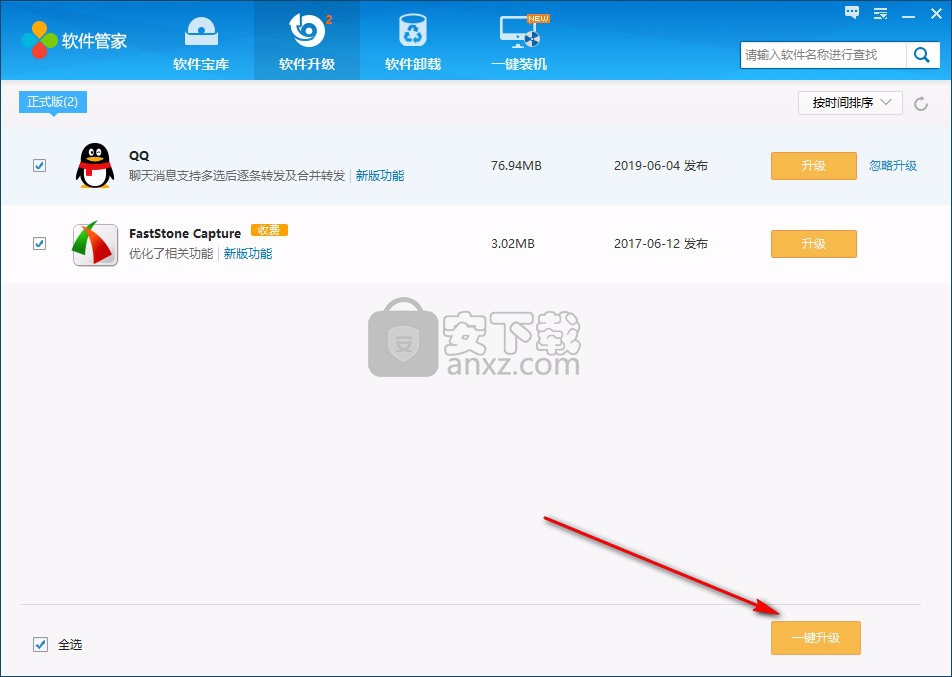Open the 软件卸载 uninstall tab

pyautogui.click(x=413, y=41)
